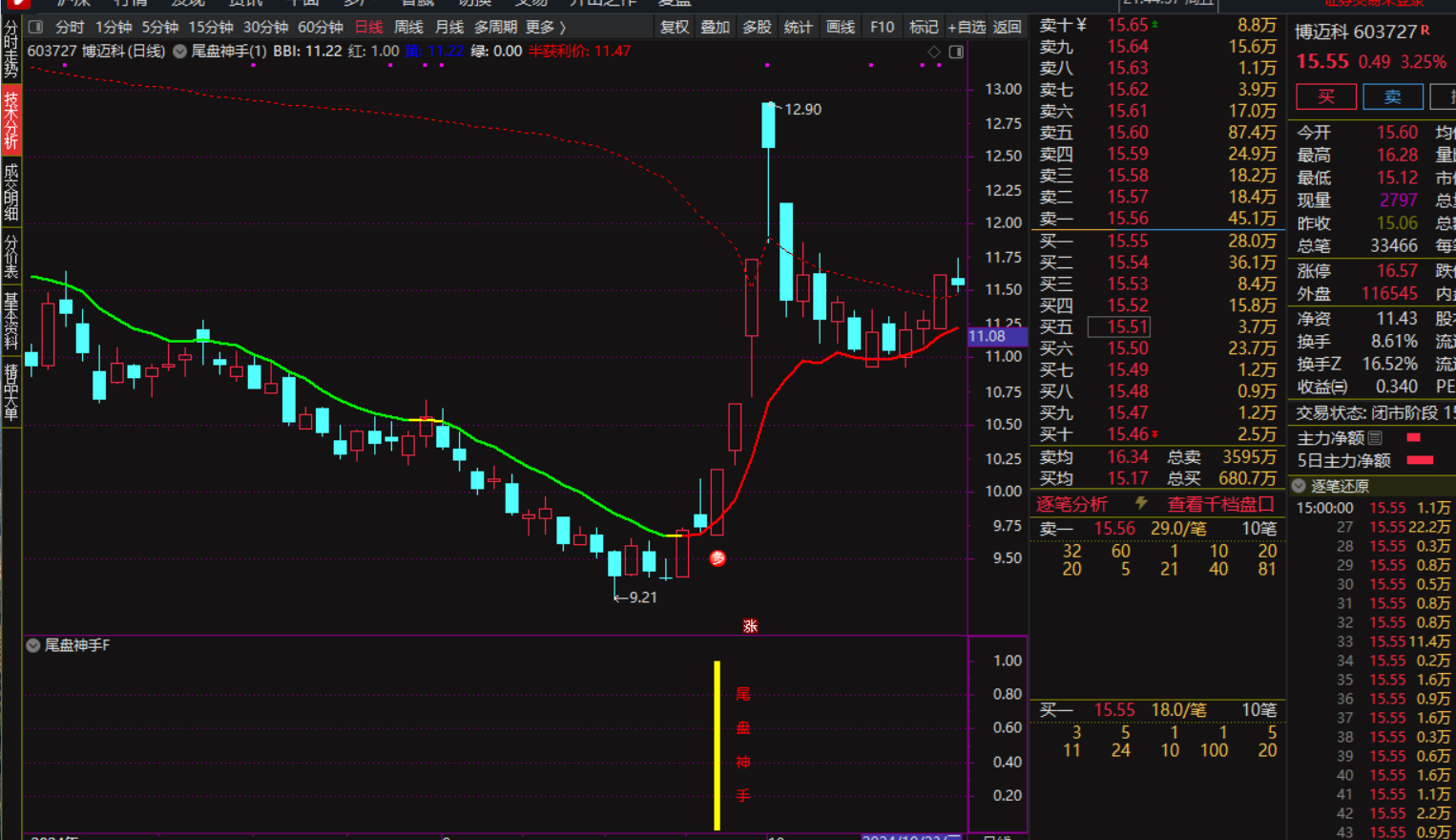Click the lightning bolt icon beside 逐笔分析

click(1140, 503)
